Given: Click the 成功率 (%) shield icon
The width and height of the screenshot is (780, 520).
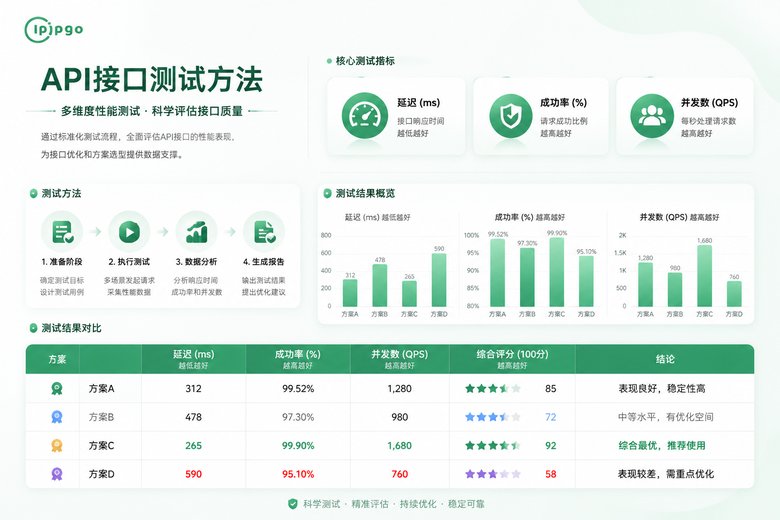Looking at the screenshot, I should click(510, 115).
